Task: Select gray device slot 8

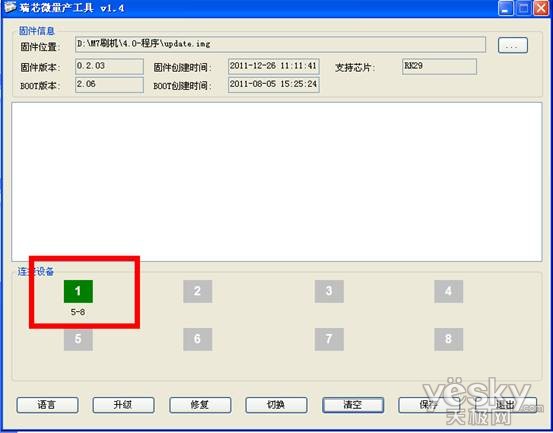Action: (449, 339)
